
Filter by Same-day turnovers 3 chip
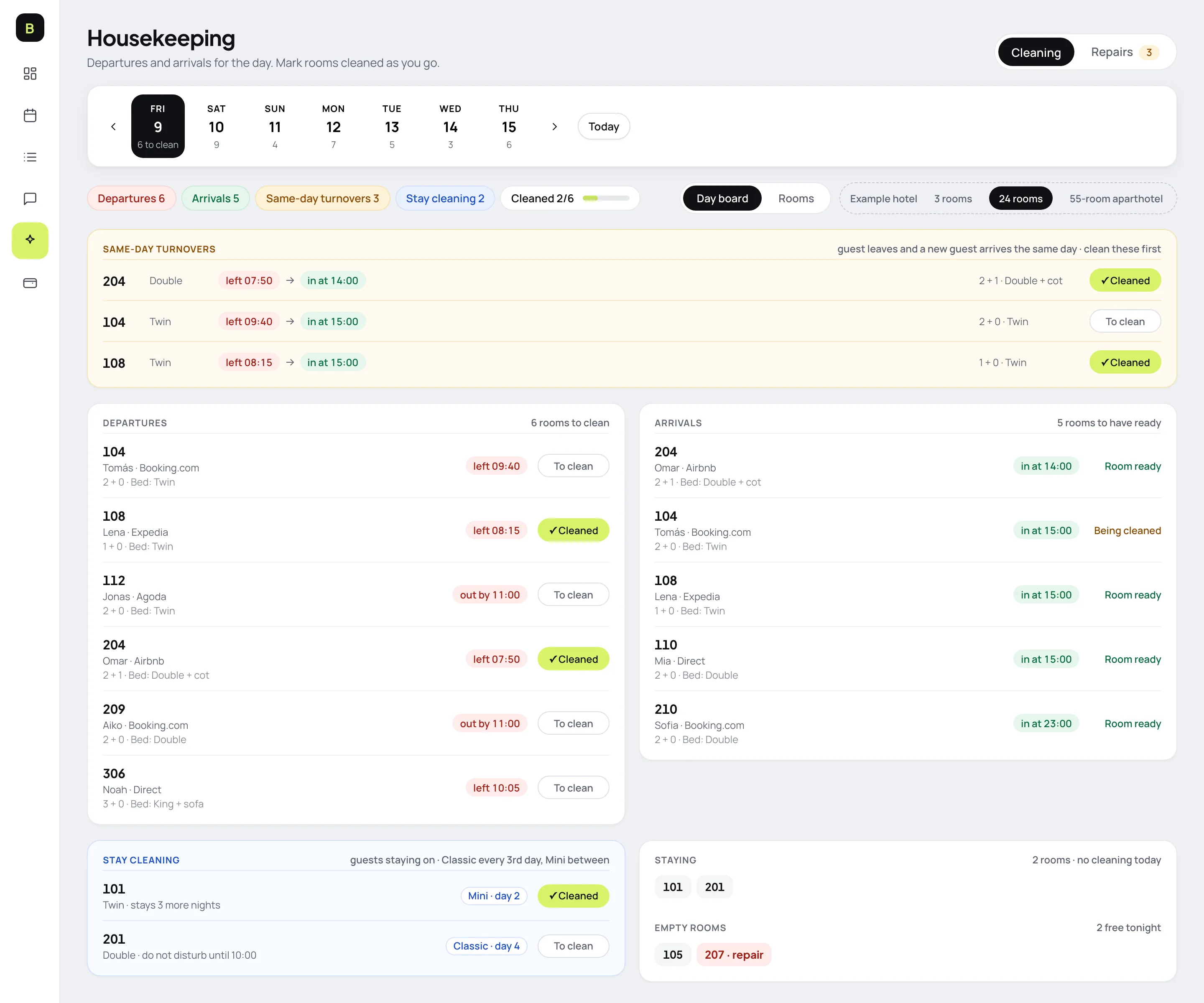pos(322,199)
